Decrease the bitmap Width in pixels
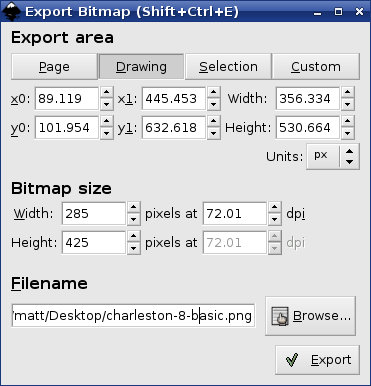The width and height of the screenshot is (371, 386). click(x=134, y=219)
